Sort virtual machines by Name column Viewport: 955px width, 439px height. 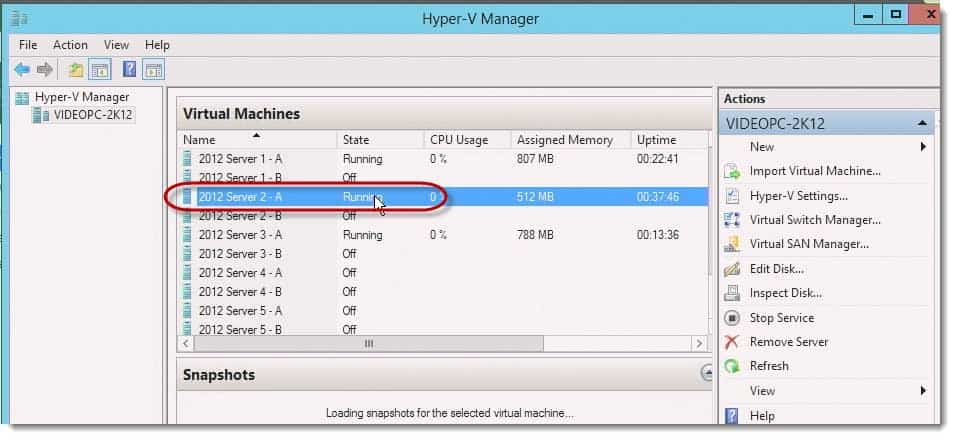[x=256, y=140]
